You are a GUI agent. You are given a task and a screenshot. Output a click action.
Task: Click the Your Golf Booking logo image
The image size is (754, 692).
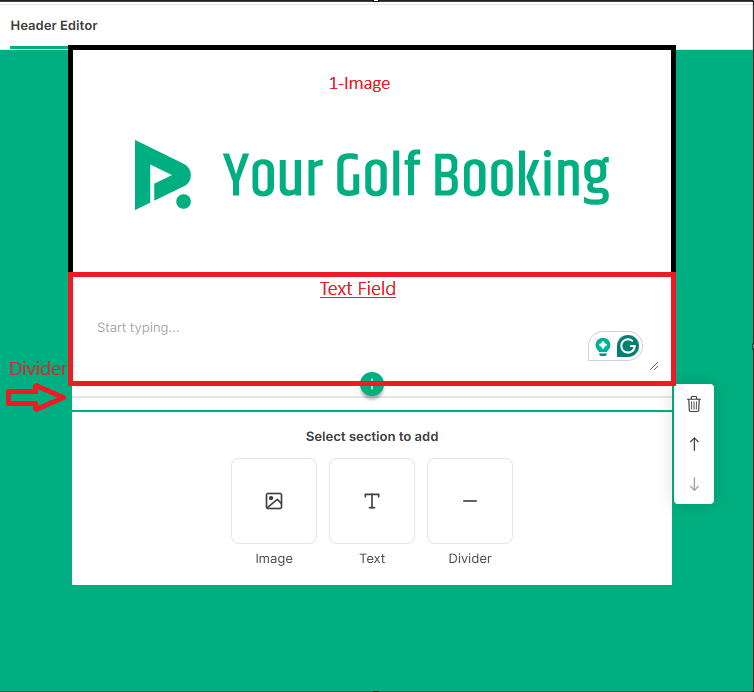click(x=372, y=175)
